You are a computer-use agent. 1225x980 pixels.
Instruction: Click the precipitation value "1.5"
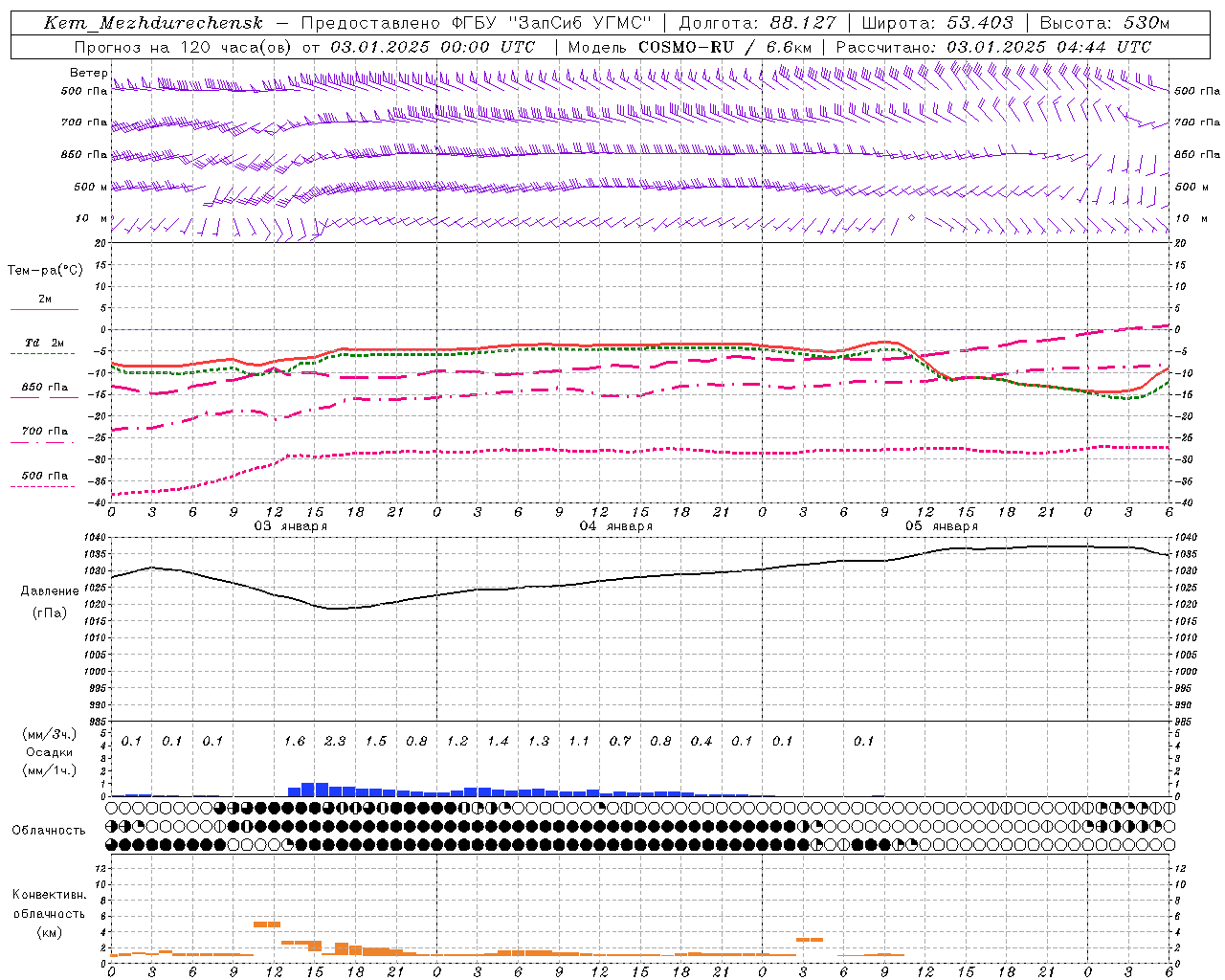[x=376, y=742]
